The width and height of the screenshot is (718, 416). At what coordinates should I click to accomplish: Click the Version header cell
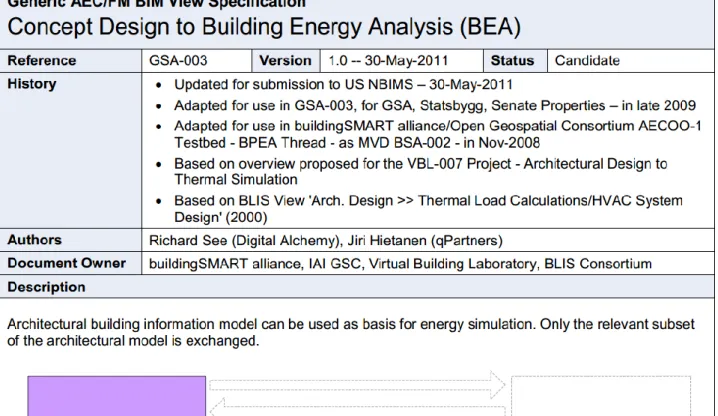click(285, 60)
